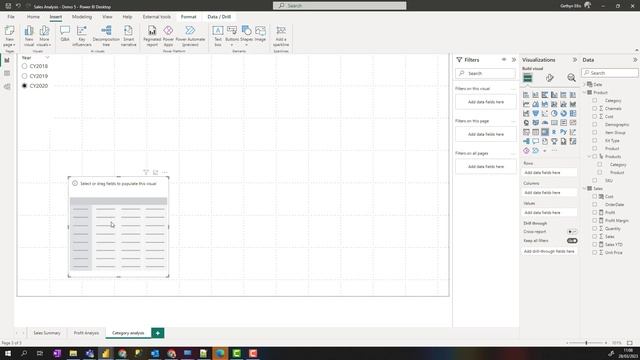Screen dimensions: 640x360
Task: Insert Key influencers visual from ribbon
Action: pos(82,36)
